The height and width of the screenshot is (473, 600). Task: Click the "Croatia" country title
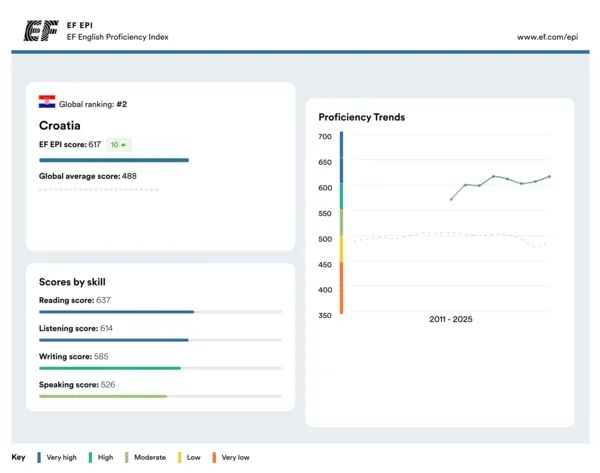tap(60, 126)
